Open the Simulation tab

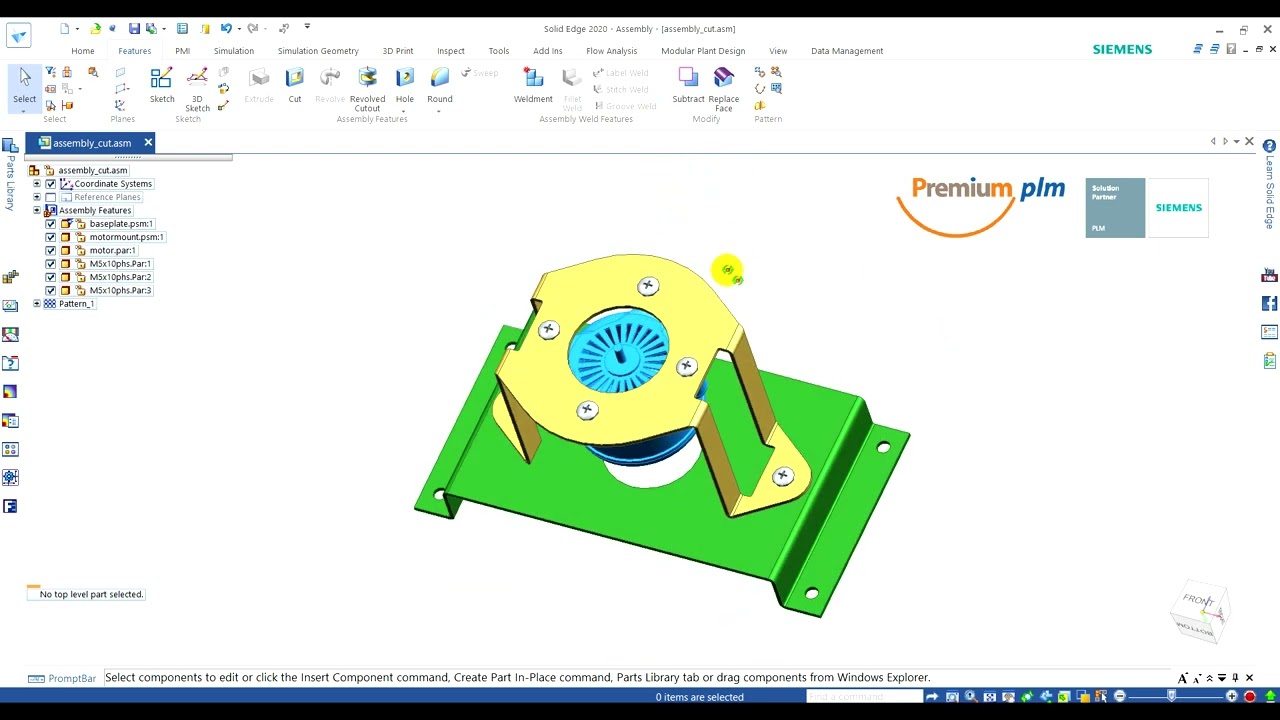pos(234,51)
